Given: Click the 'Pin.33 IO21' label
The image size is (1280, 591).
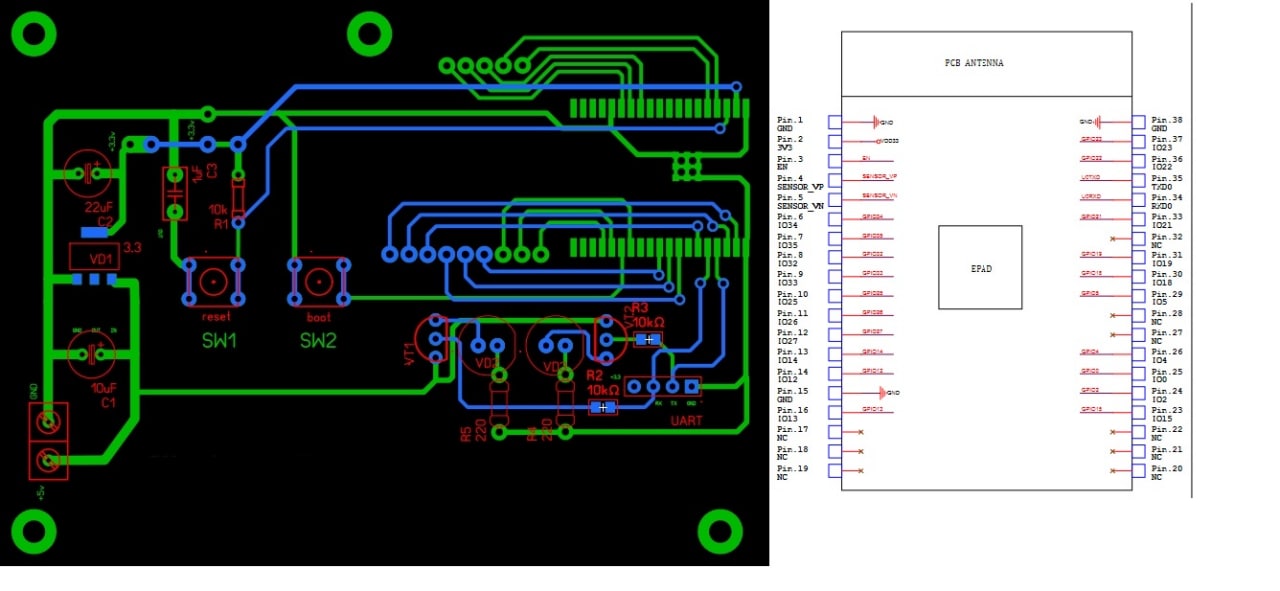Looking at the screenshot, I should coord(1167,221).
